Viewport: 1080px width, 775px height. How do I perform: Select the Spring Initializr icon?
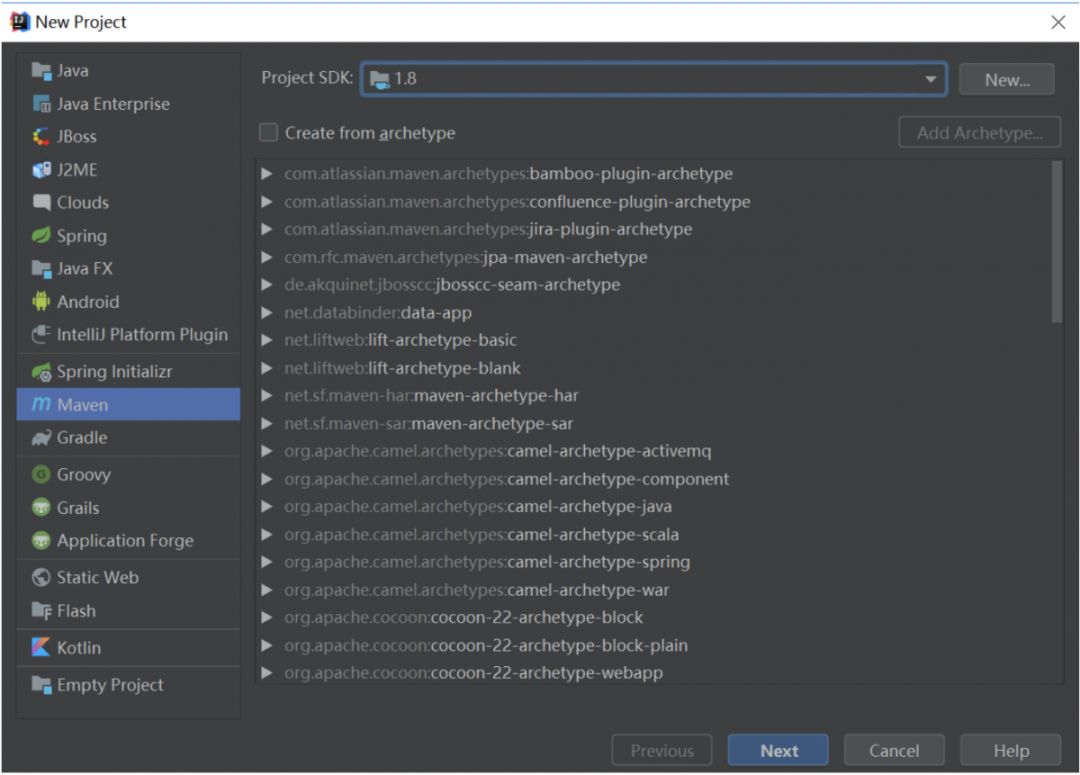pyautogui.click(x=41, y=372)
